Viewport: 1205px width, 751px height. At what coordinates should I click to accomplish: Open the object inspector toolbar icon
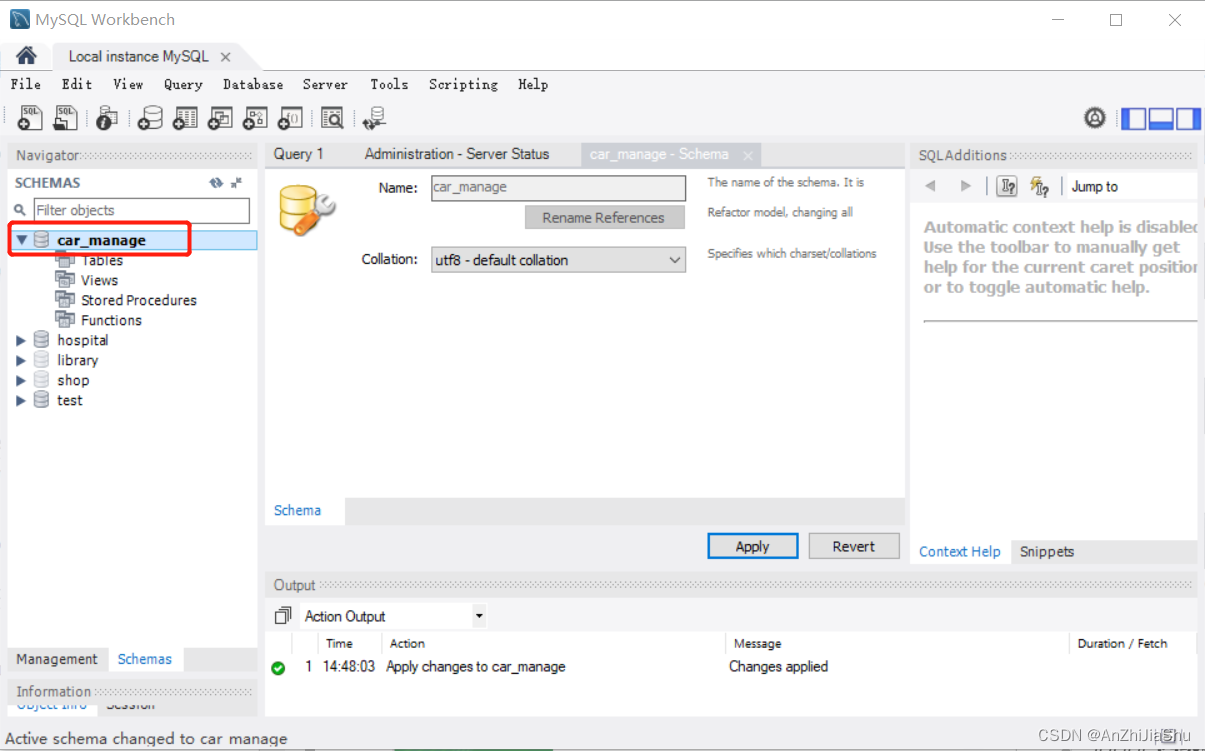click(106, 118)
